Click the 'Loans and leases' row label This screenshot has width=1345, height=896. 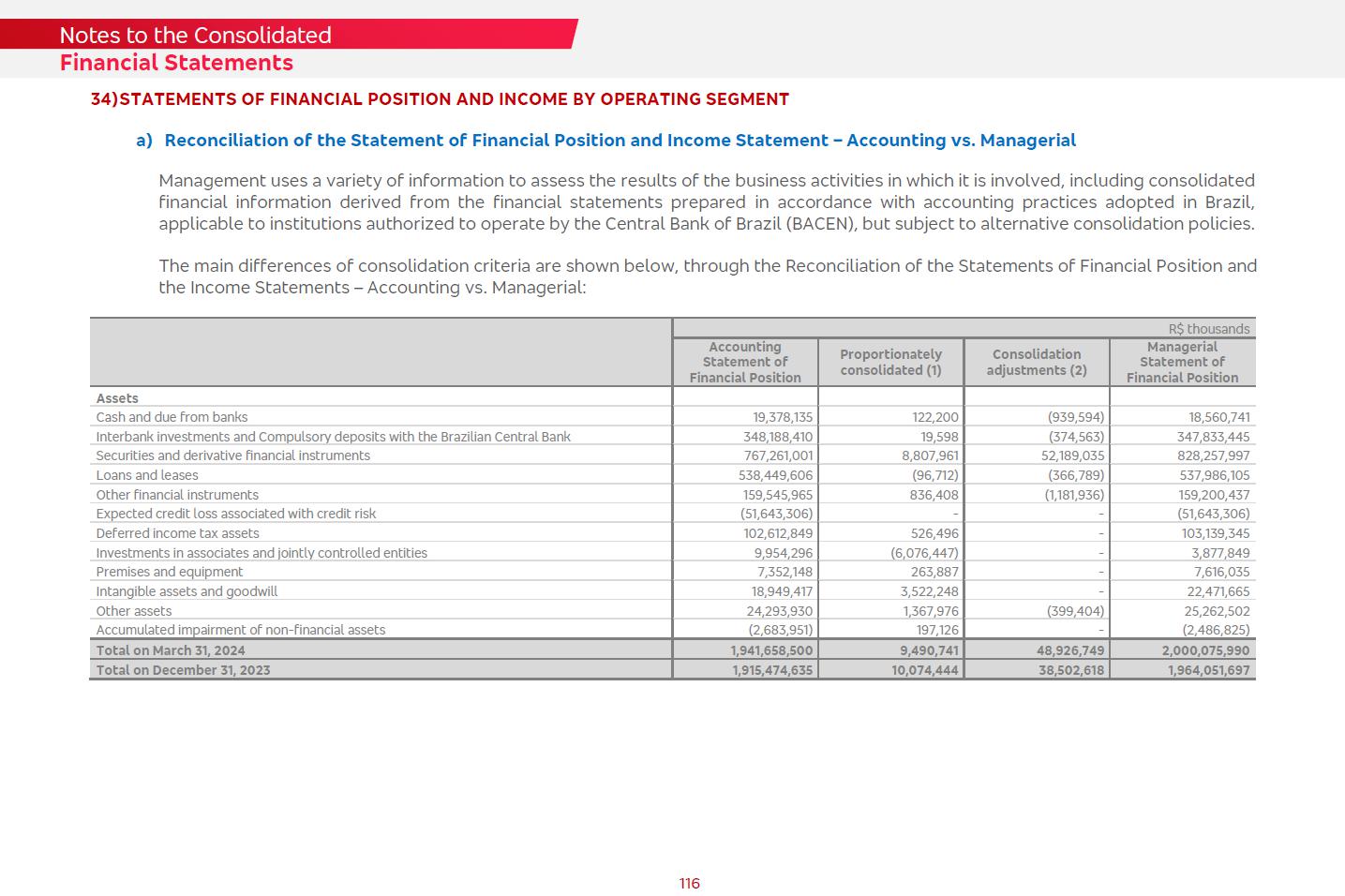coord(147,475)
